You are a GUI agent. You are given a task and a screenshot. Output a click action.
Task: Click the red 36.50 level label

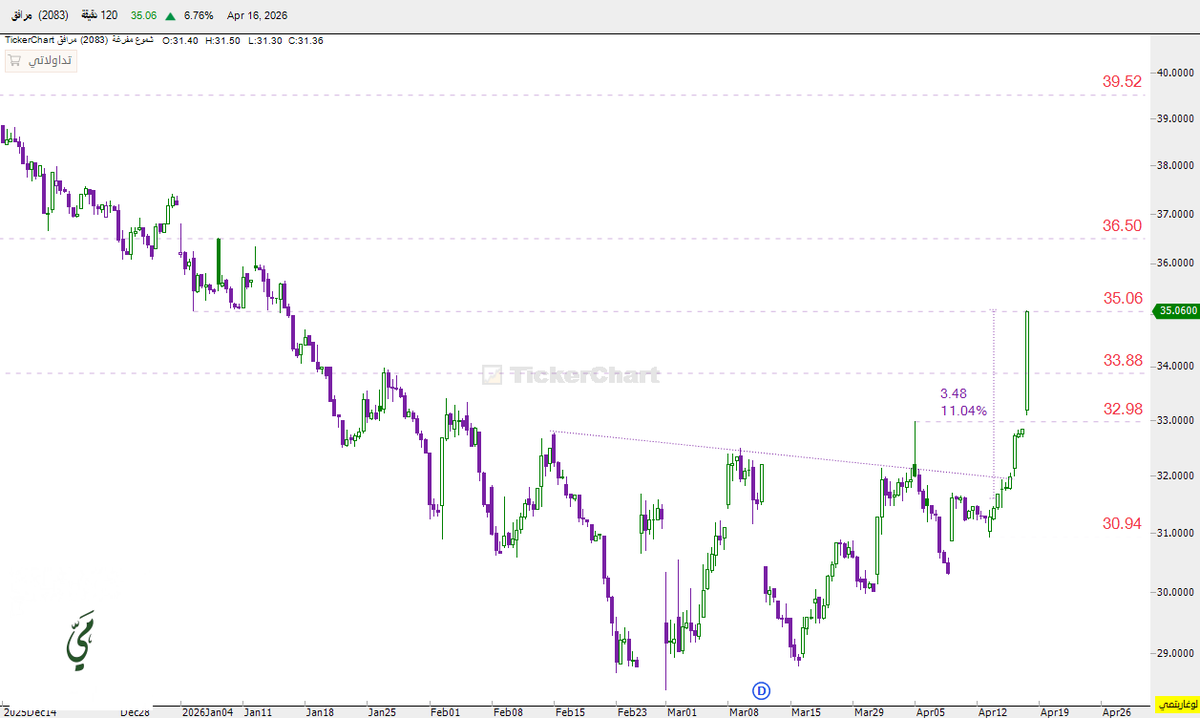1122,226
